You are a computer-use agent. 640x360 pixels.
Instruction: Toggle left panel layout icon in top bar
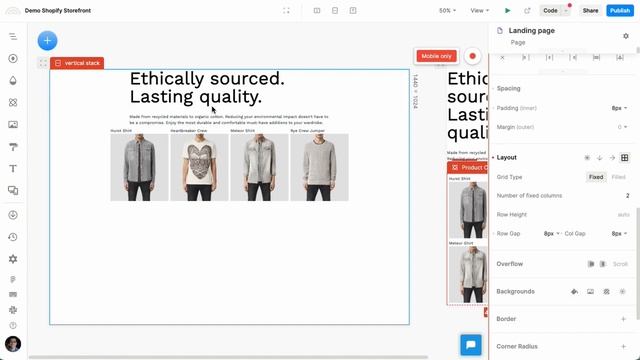coord(317,11)
